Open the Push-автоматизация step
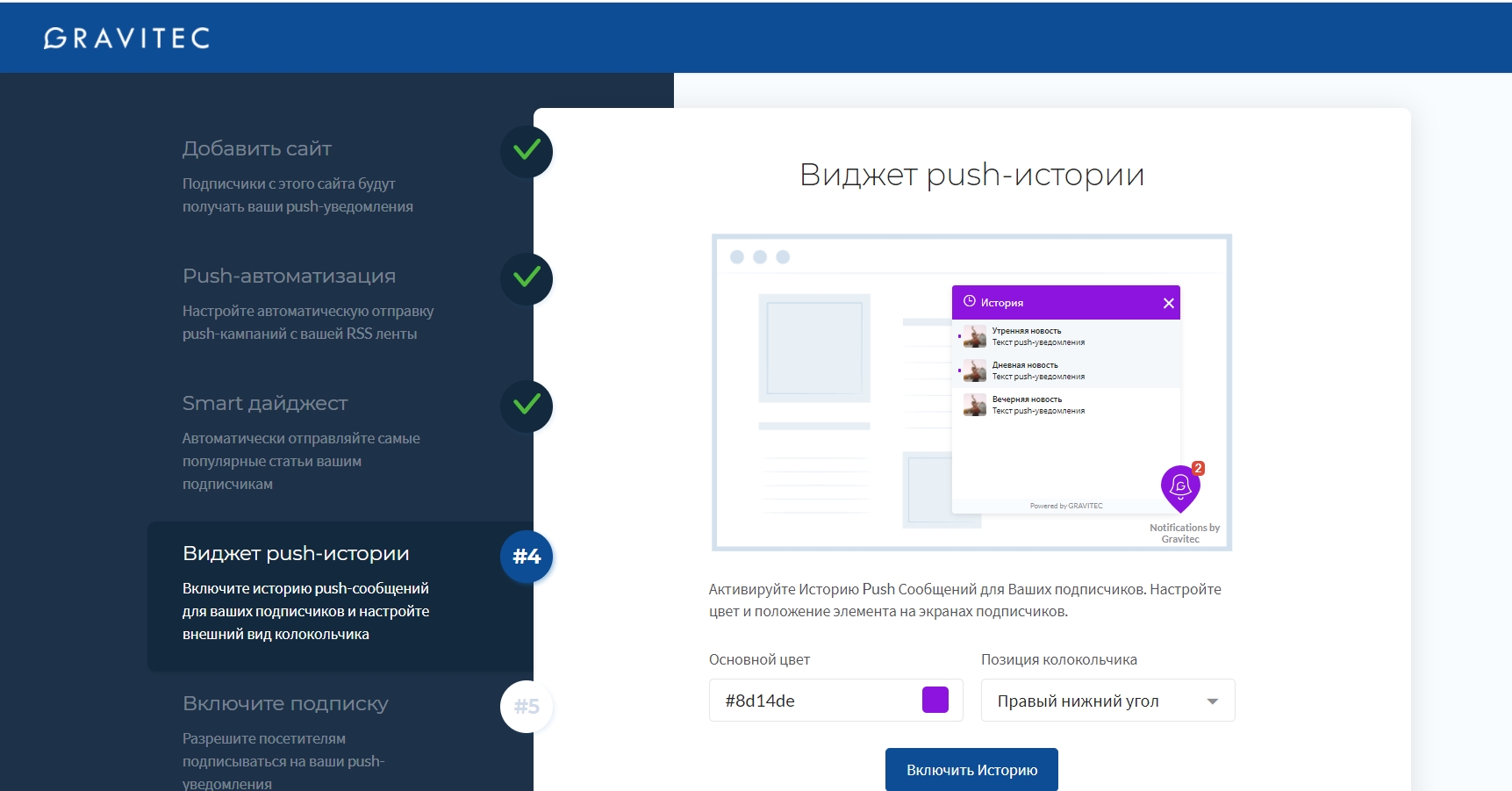This screenshot has width=1512, height=791. (x=289, y=276)
